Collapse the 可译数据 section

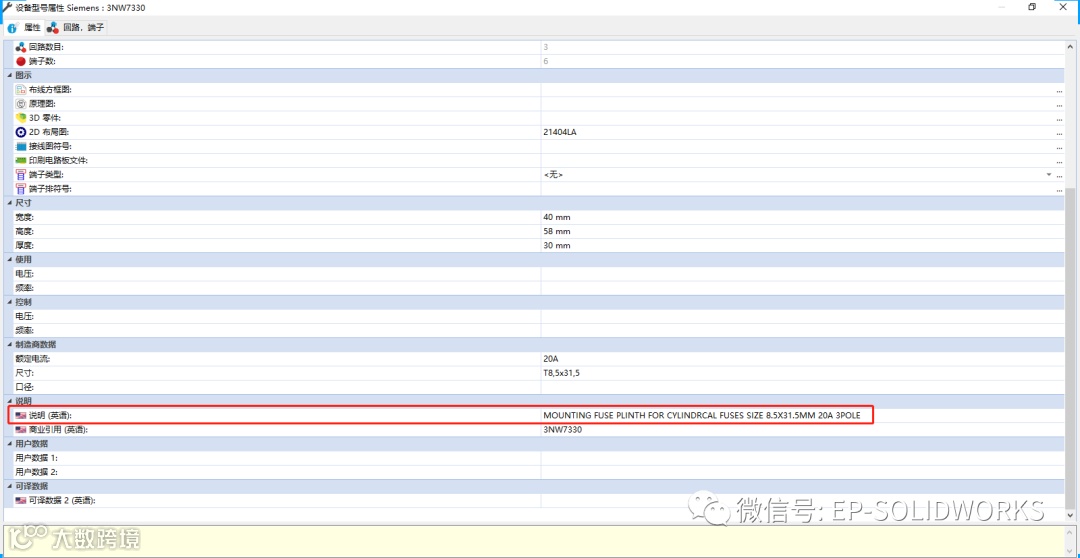pos(10,486)
